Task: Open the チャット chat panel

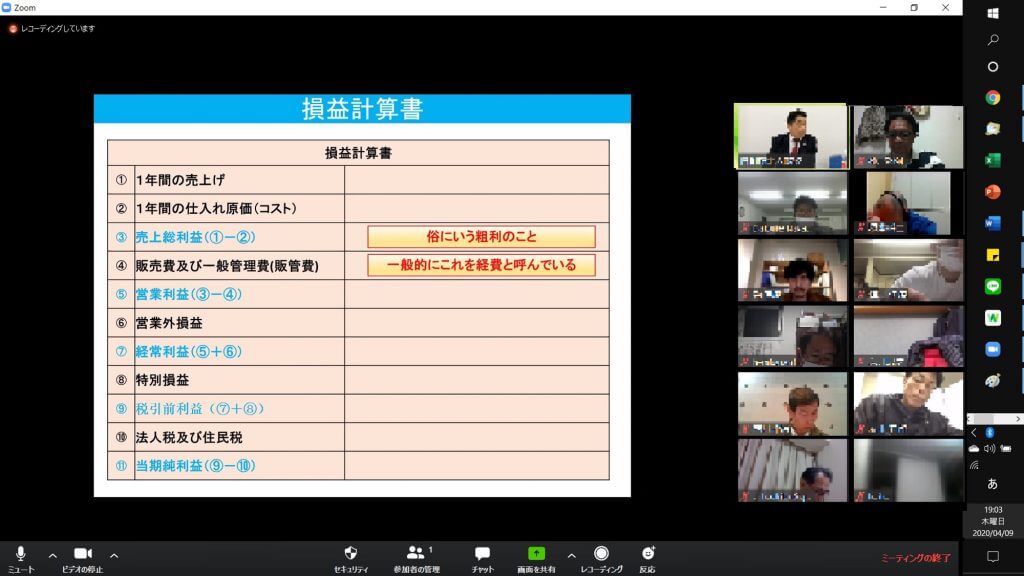Action: 483,559
